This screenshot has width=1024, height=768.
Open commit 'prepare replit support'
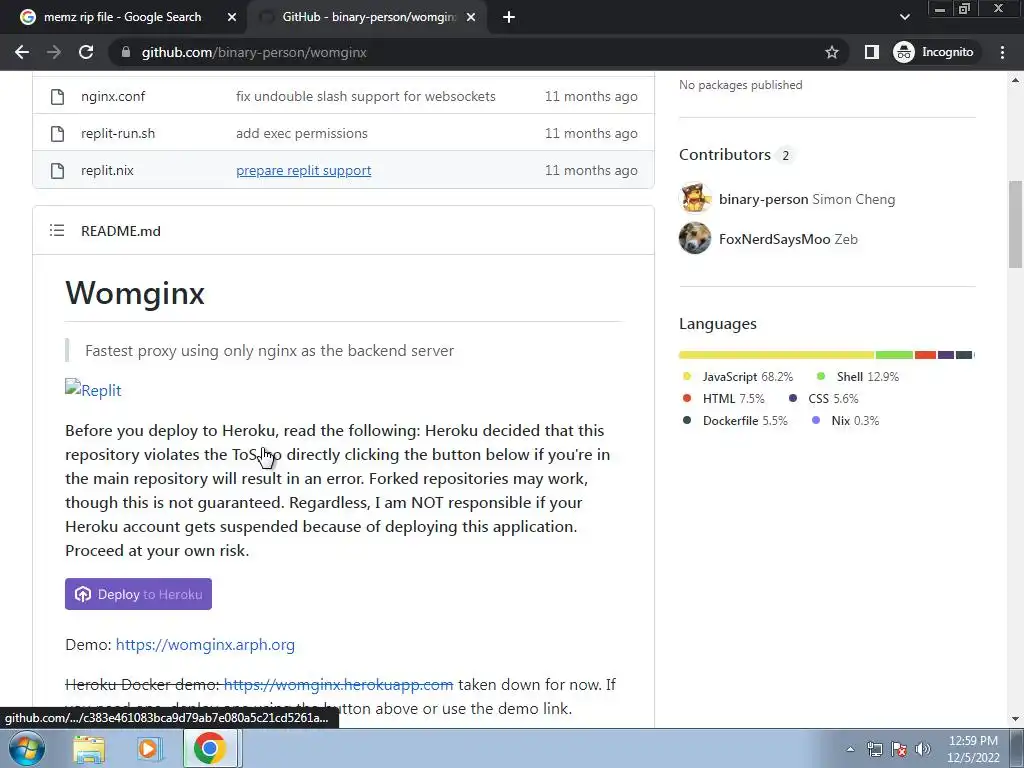click(x=304, y=170)
